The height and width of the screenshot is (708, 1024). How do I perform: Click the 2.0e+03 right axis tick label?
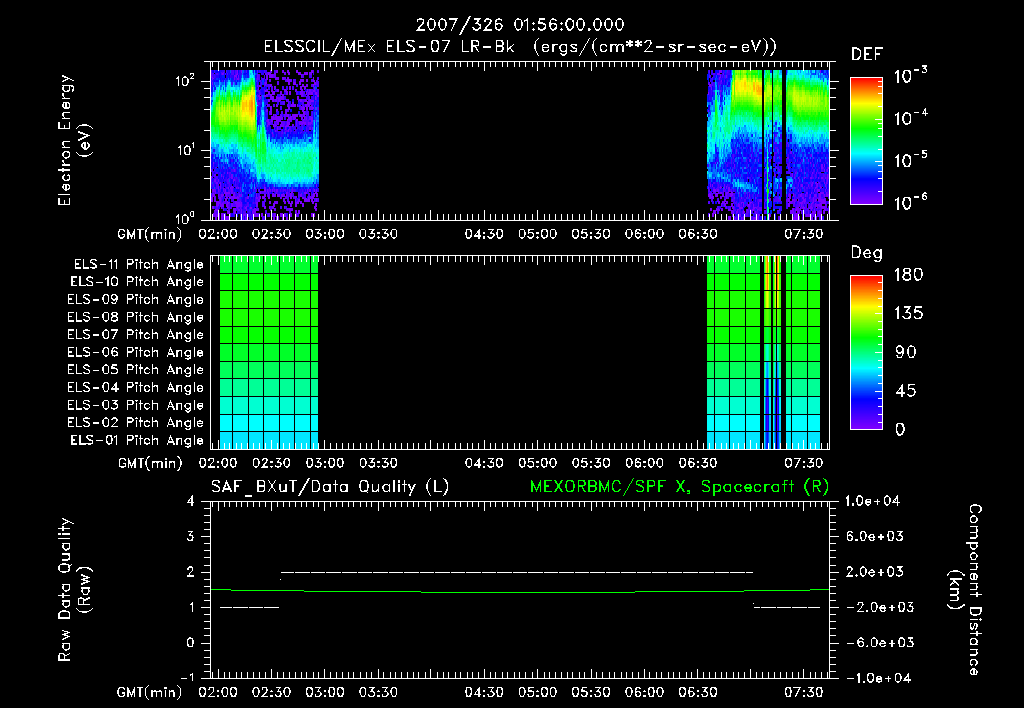[x=876, y=572]
